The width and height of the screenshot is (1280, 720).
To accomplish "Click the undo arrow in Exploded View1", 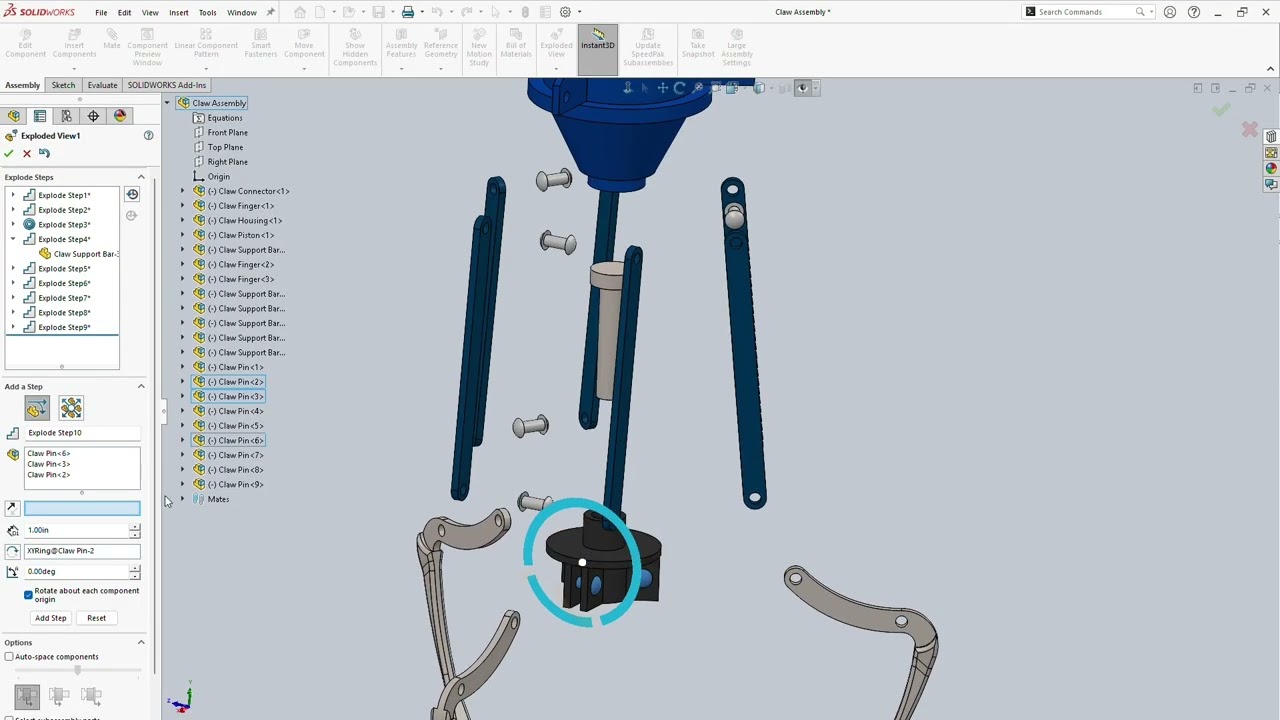I will [x=44, y=153].
